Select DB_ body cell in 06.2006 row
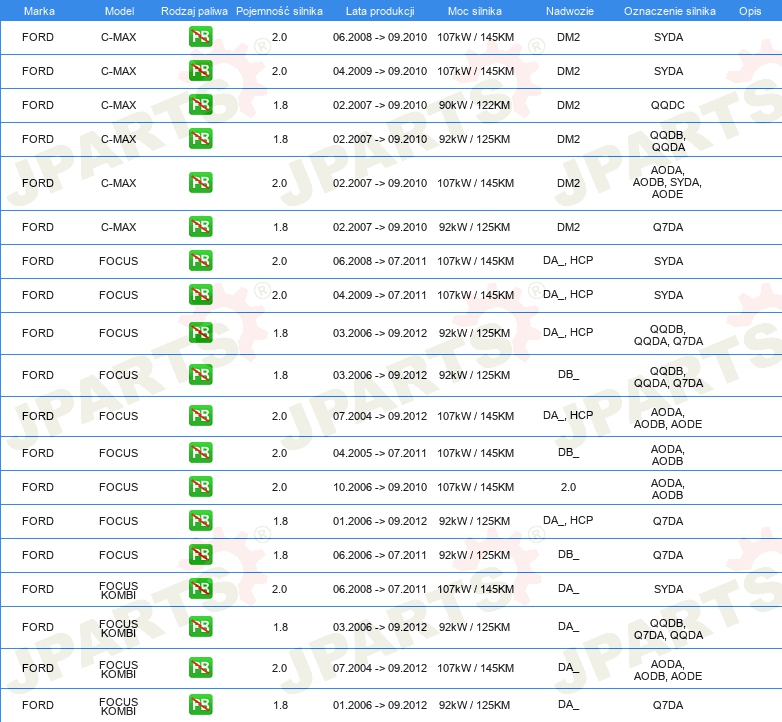The height and width of the screenshot is (722, 782). pos(569,554)
